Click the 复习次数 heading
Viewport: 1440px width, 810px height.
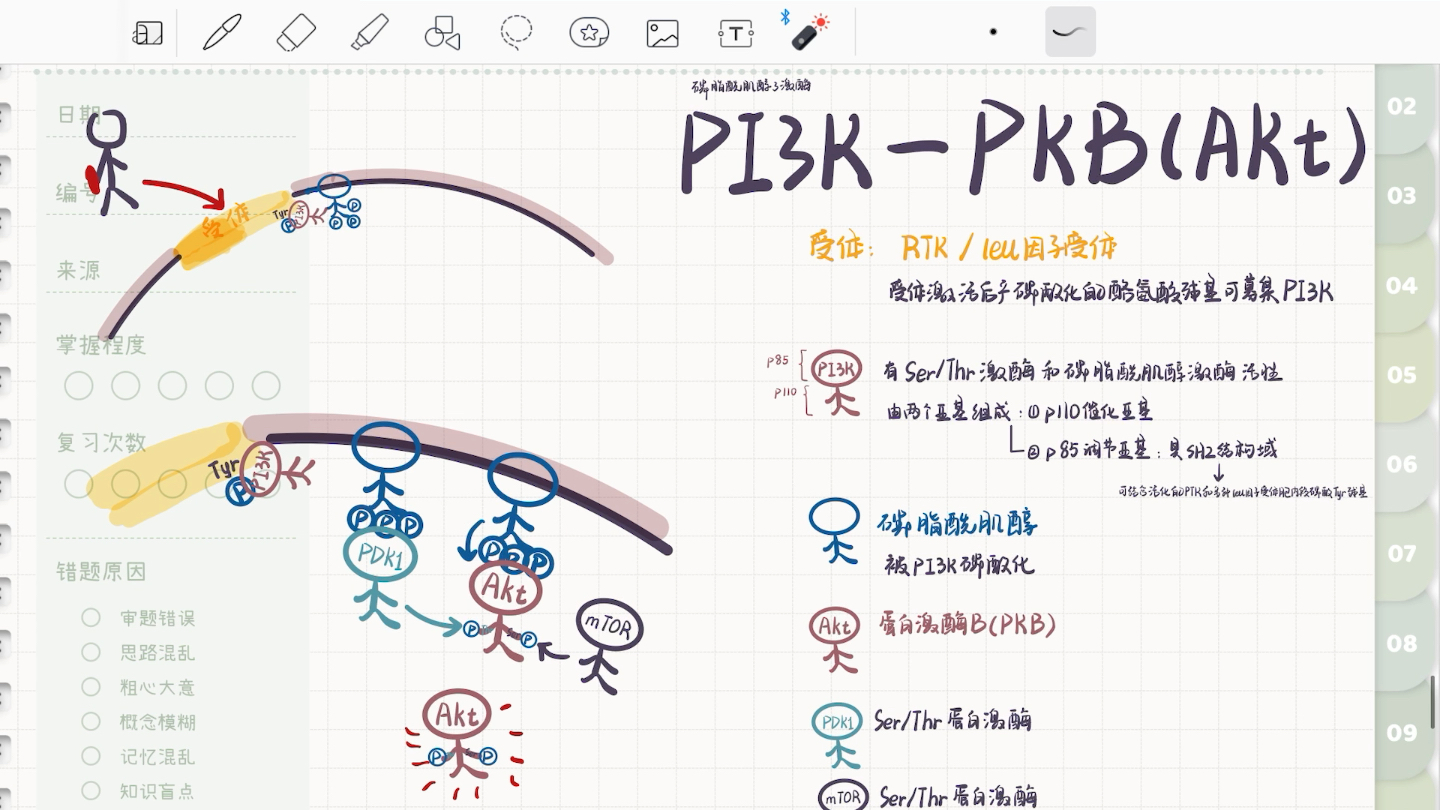tap(101, 442)
